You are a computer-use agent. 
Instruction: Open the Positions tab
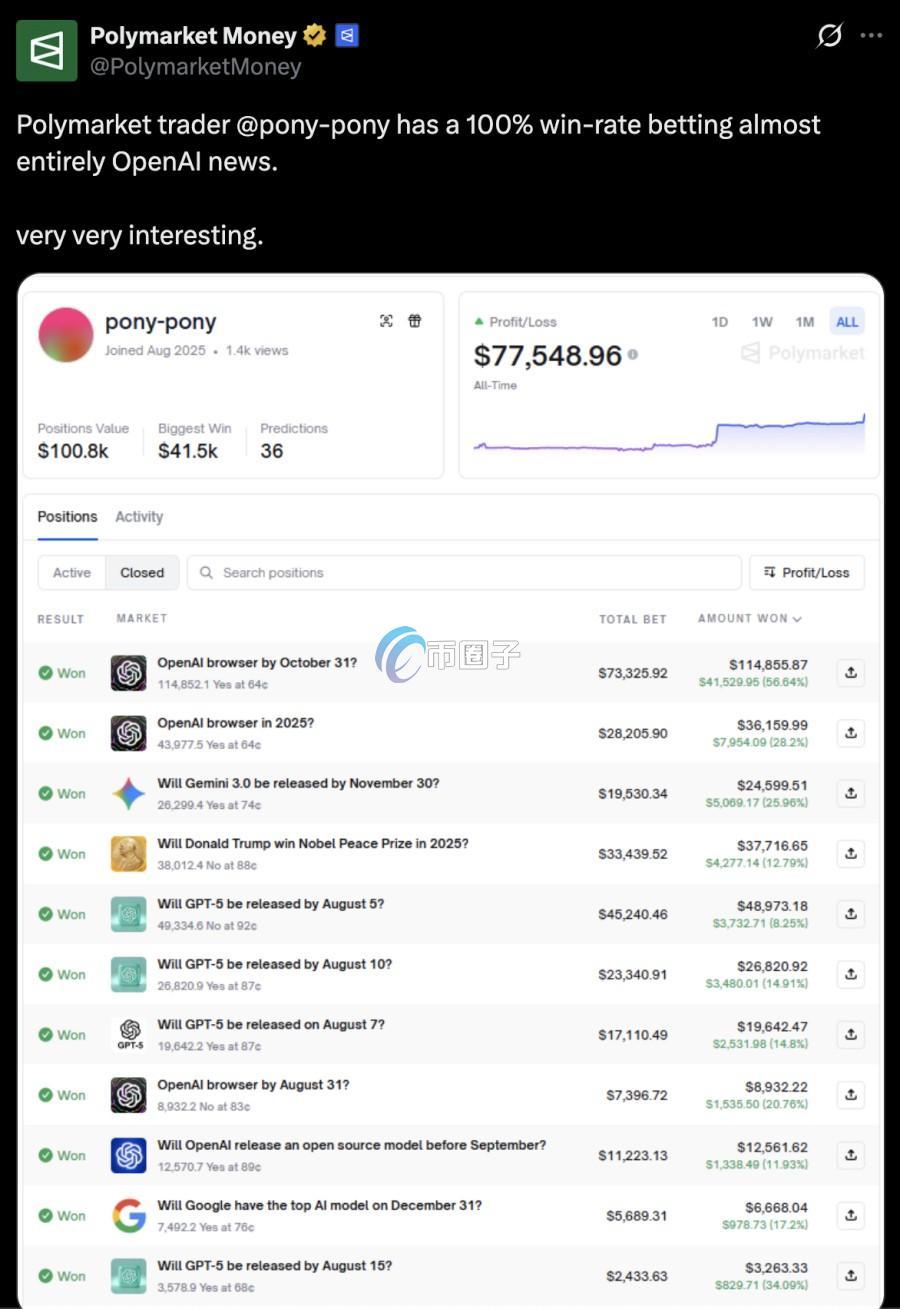coord(67,517)
